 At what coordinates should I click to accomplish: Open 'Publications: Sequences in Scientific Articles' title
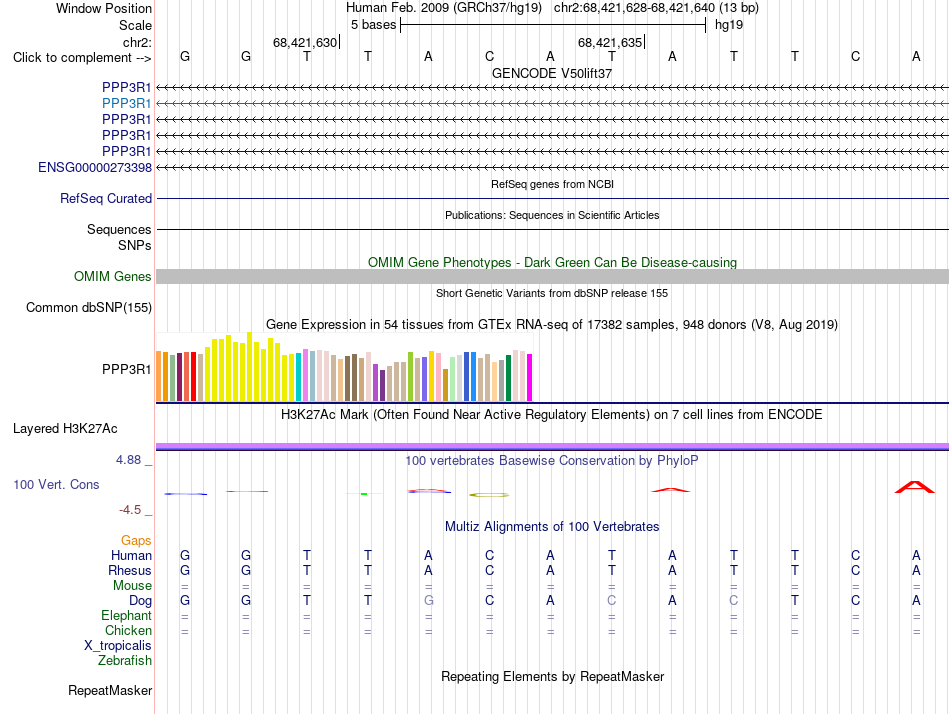[x=552, y=215]
